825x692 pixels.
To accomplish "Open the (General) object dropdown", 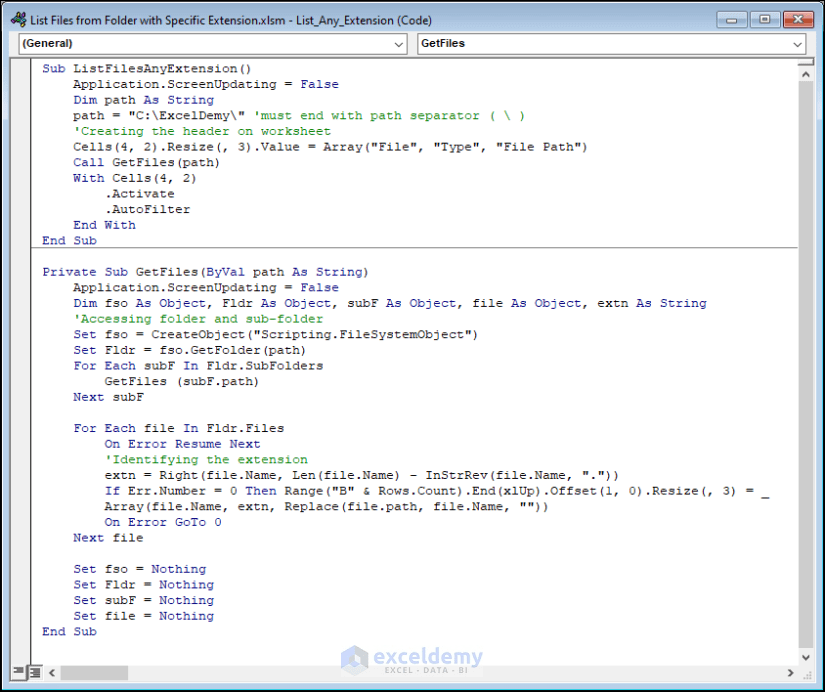I will (x=213, y=44).
